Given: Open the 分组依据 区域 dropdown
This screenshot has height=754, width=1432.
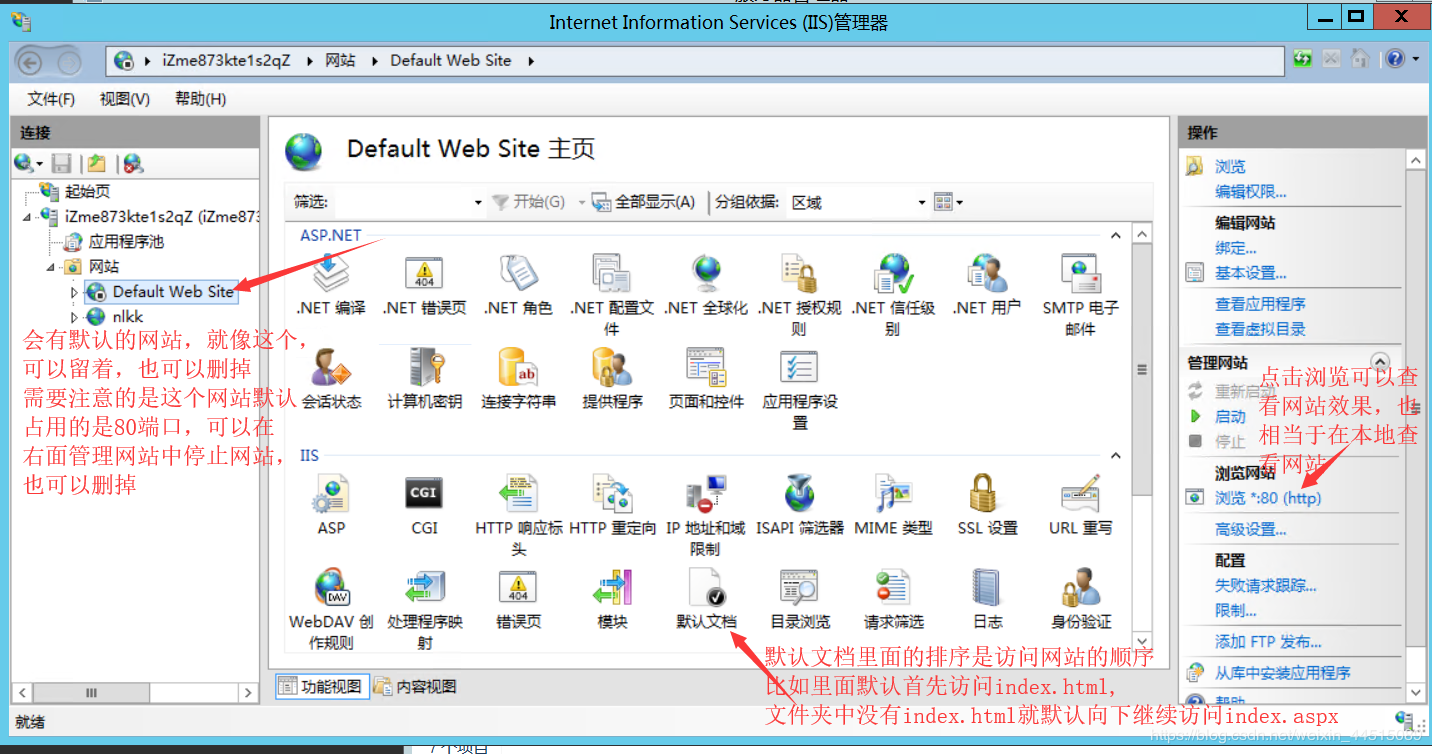Looking at the screenshot, I should (920, 201).
